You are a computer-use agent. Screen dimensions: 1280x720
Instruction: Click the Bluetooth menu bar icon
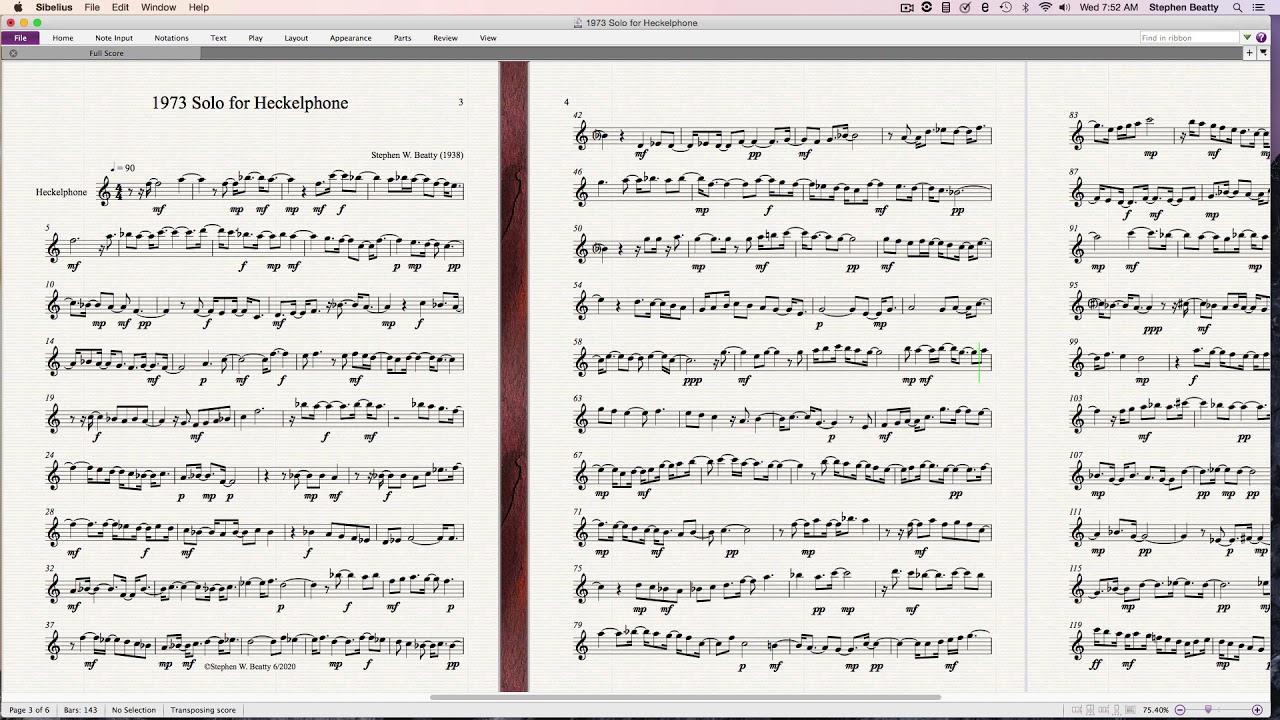[1025, 7]
